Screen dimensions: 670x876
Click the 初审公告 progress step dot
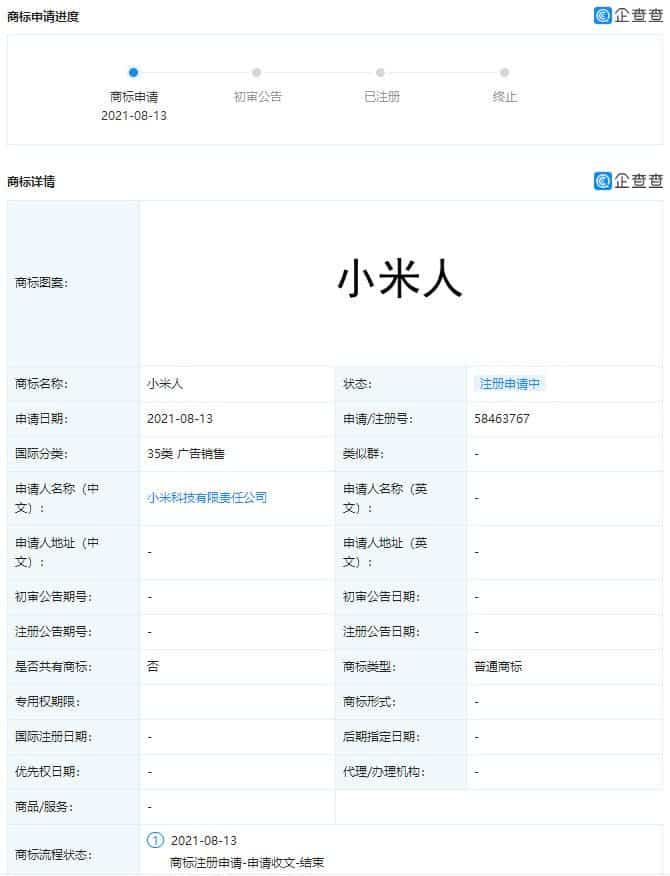256,72
